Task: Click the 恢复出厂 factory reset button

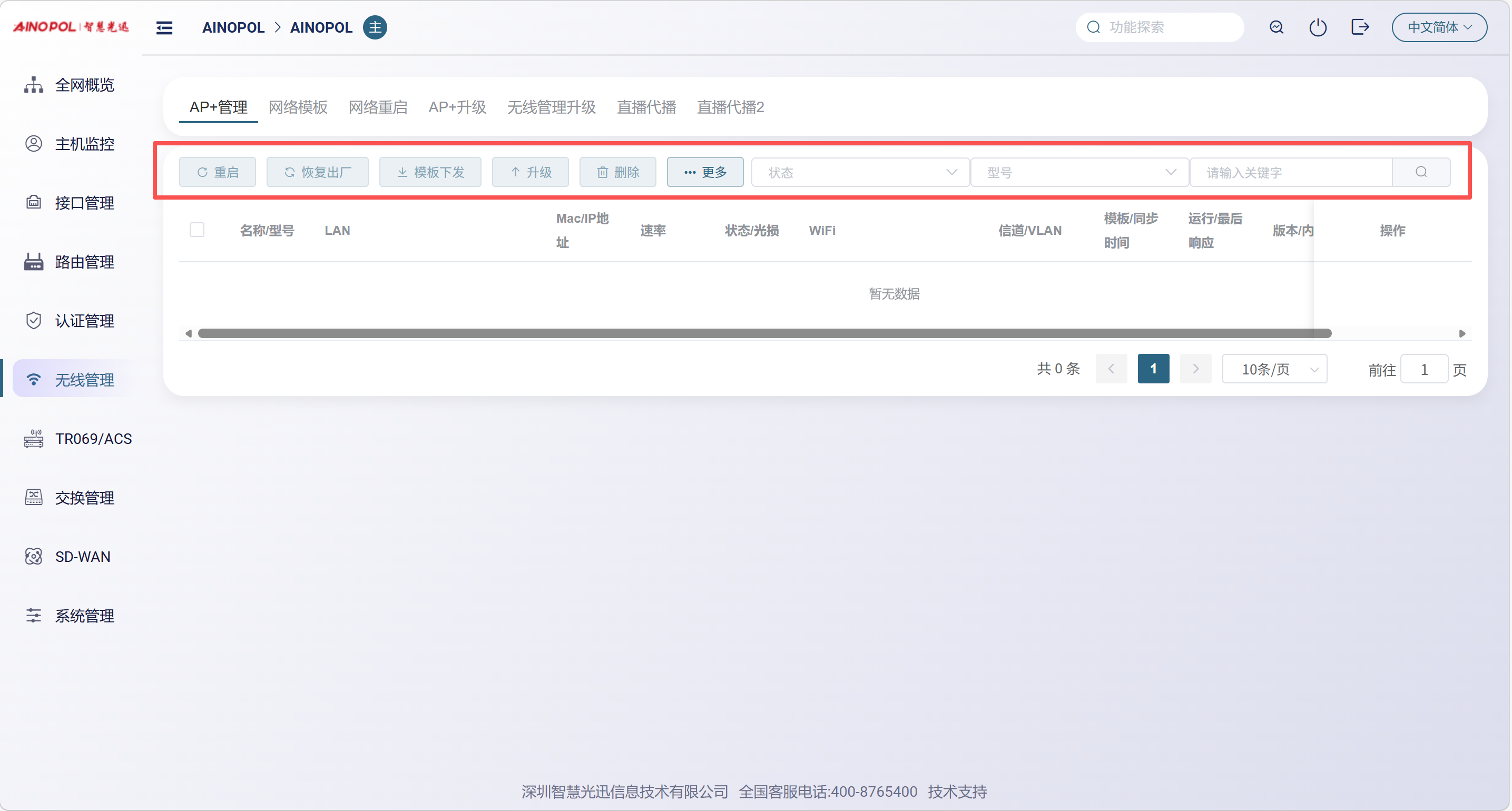Action: [x=318, y=173]
